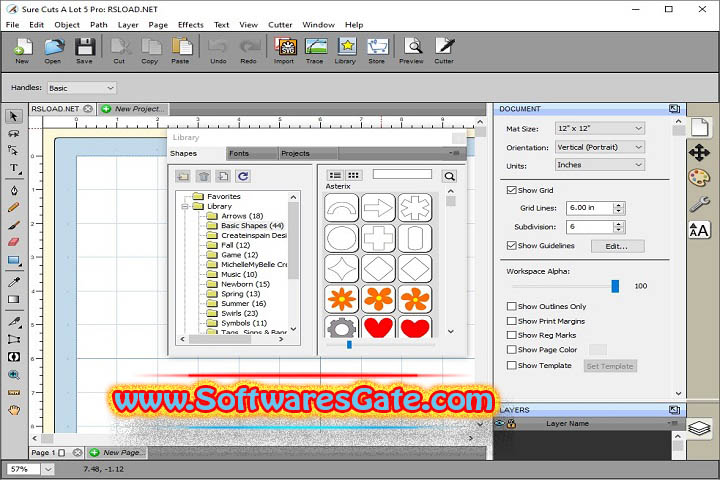The image size is (720, 480).
Task: Click the Cutter toolbar icon
Action: pyautogui.click(x=444, y=50)
